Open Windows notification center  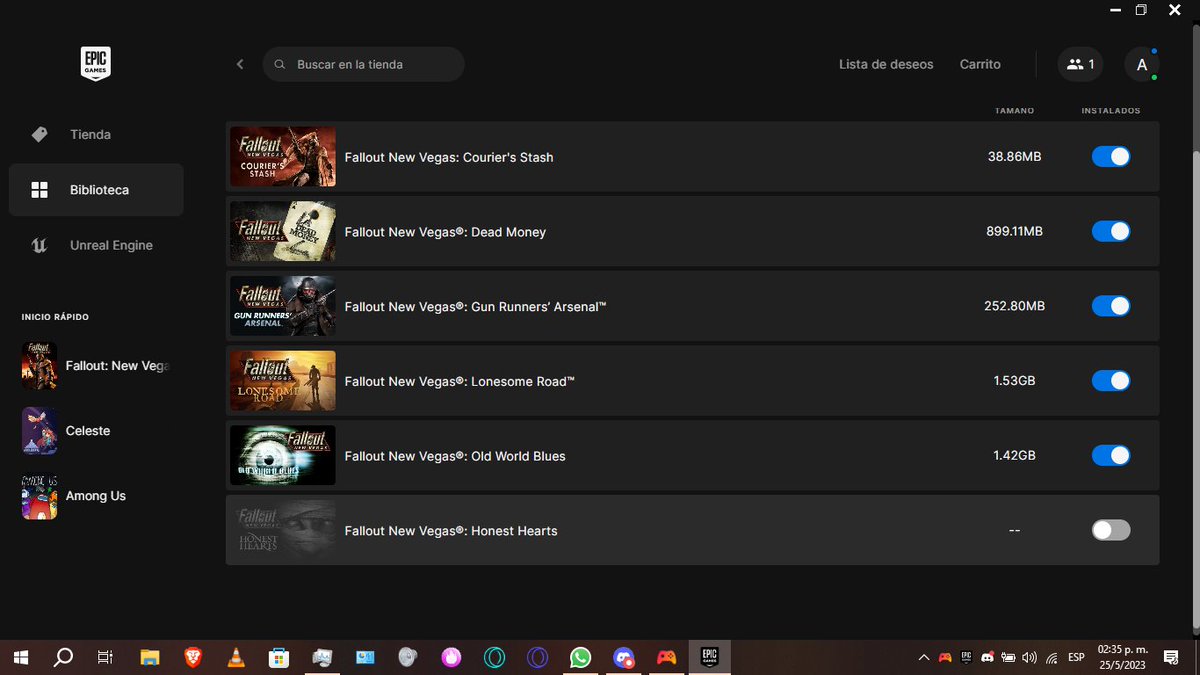pos(1171,657)
